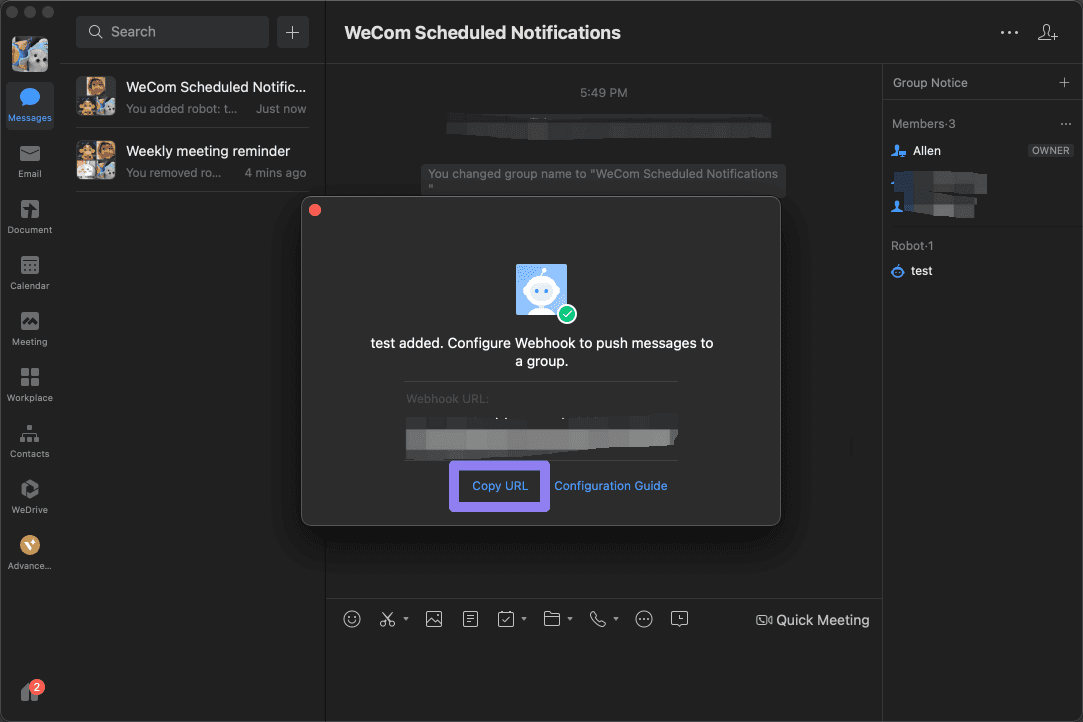
Task: Start a Quick Meeting from the chat toolbar
Action: coord(812,619)
